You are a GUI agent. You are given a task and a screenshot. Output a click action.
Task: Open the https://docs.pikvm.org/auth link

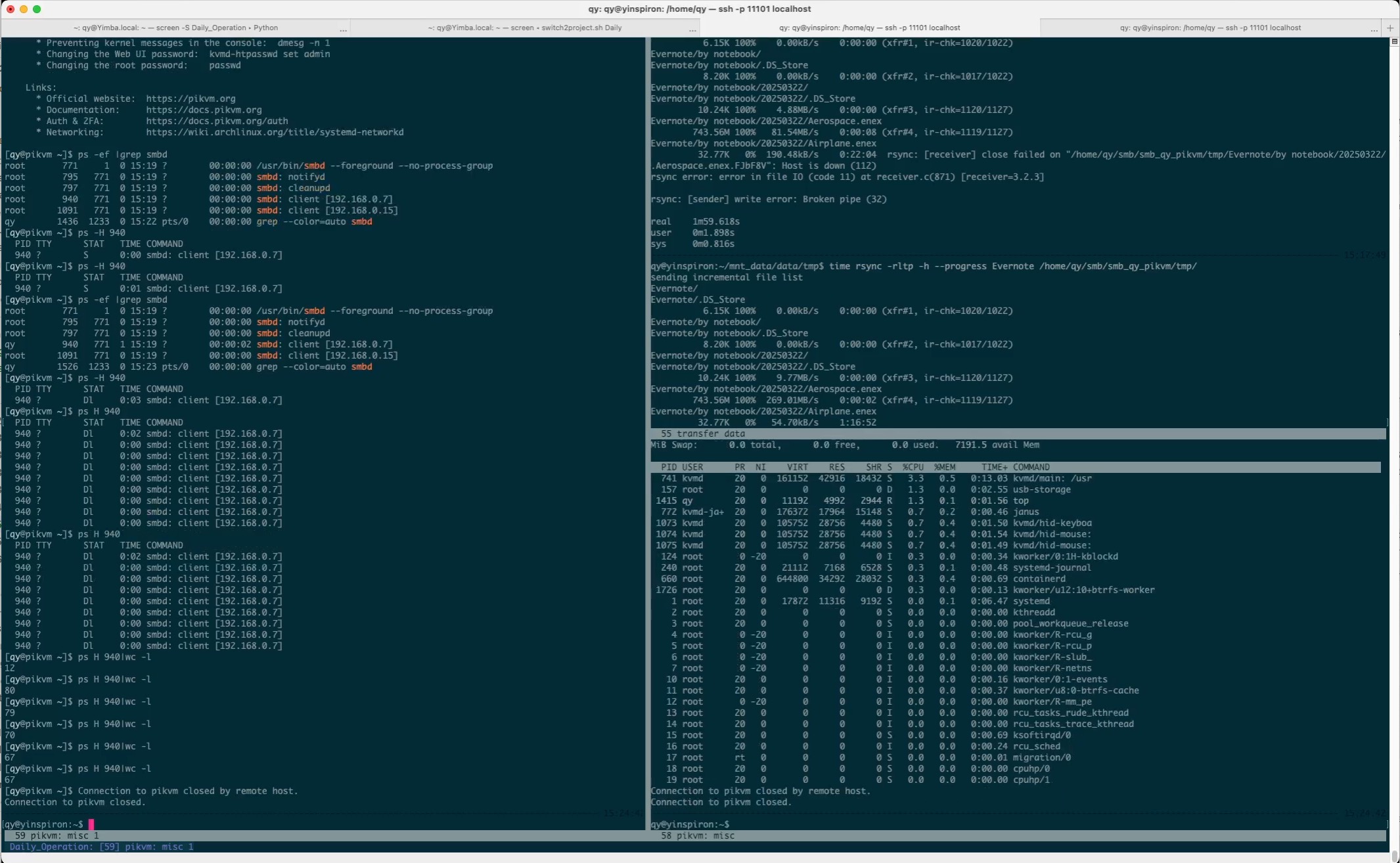click(217, 121)
